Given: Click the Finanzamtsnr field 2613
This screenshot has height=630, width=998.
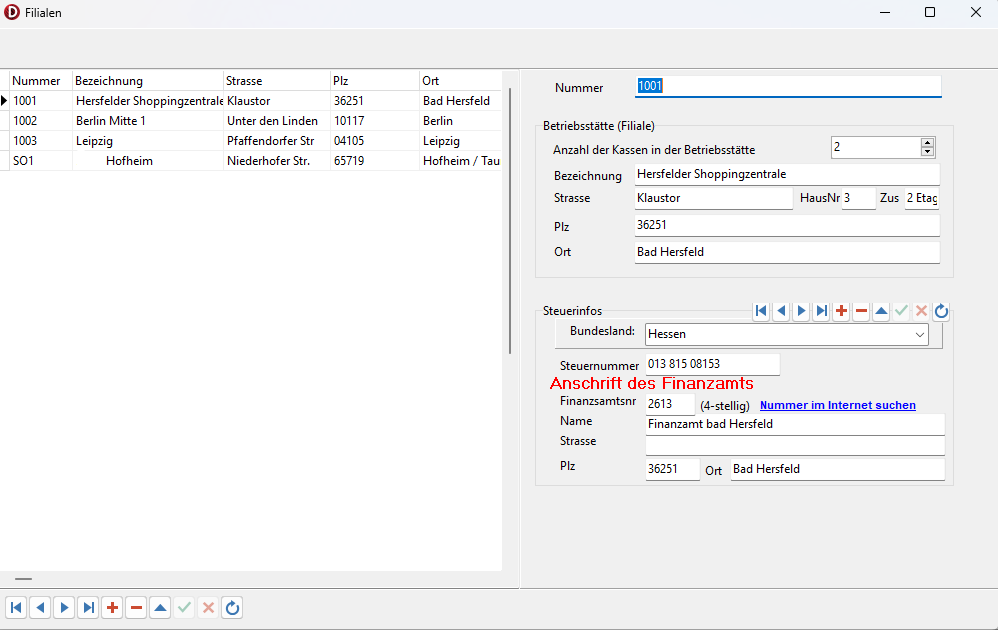Looking at the screenshot, I should coord(670,404).
